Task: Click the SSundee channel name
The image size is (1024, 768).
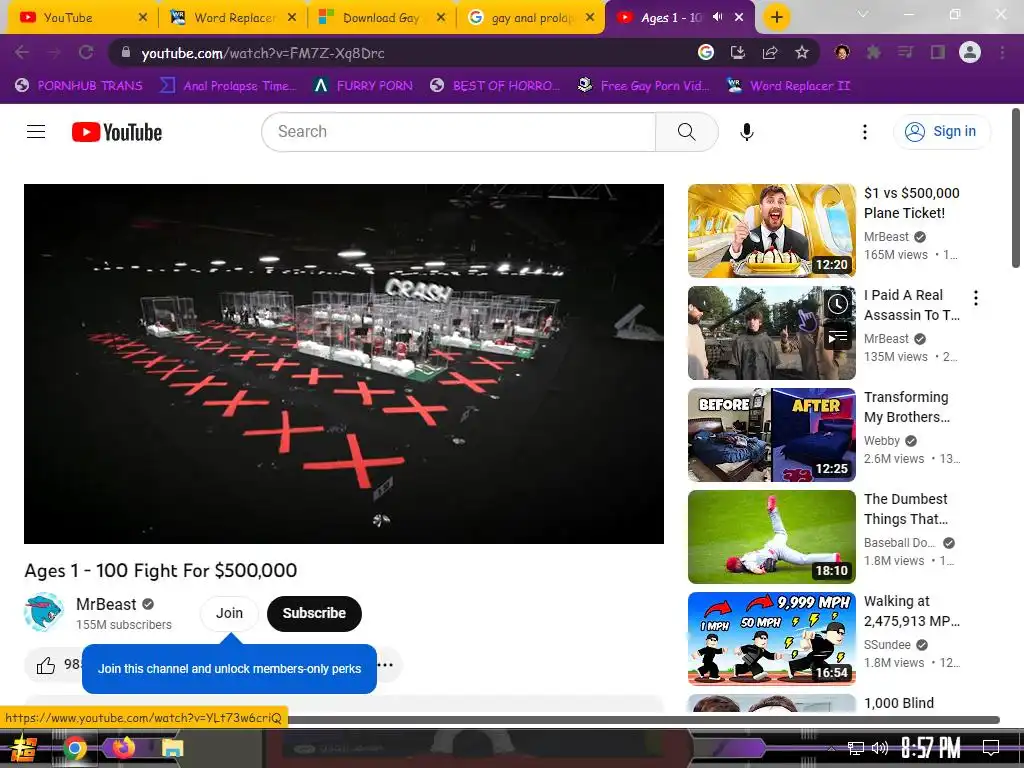Action: pyautogui.click(x=887, y=645)
